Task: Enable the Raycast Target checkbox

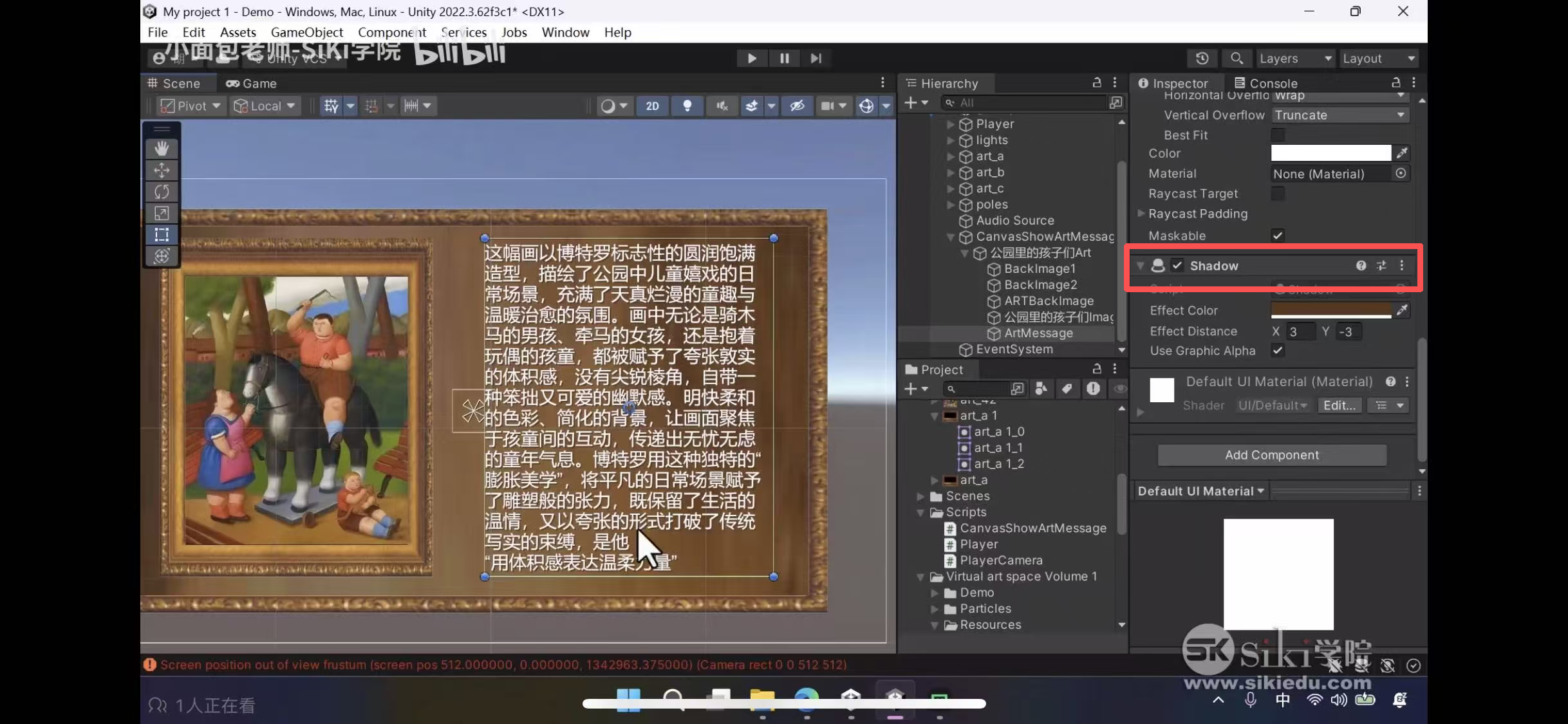Action: pyautogui.click(x=1278, y=194)
